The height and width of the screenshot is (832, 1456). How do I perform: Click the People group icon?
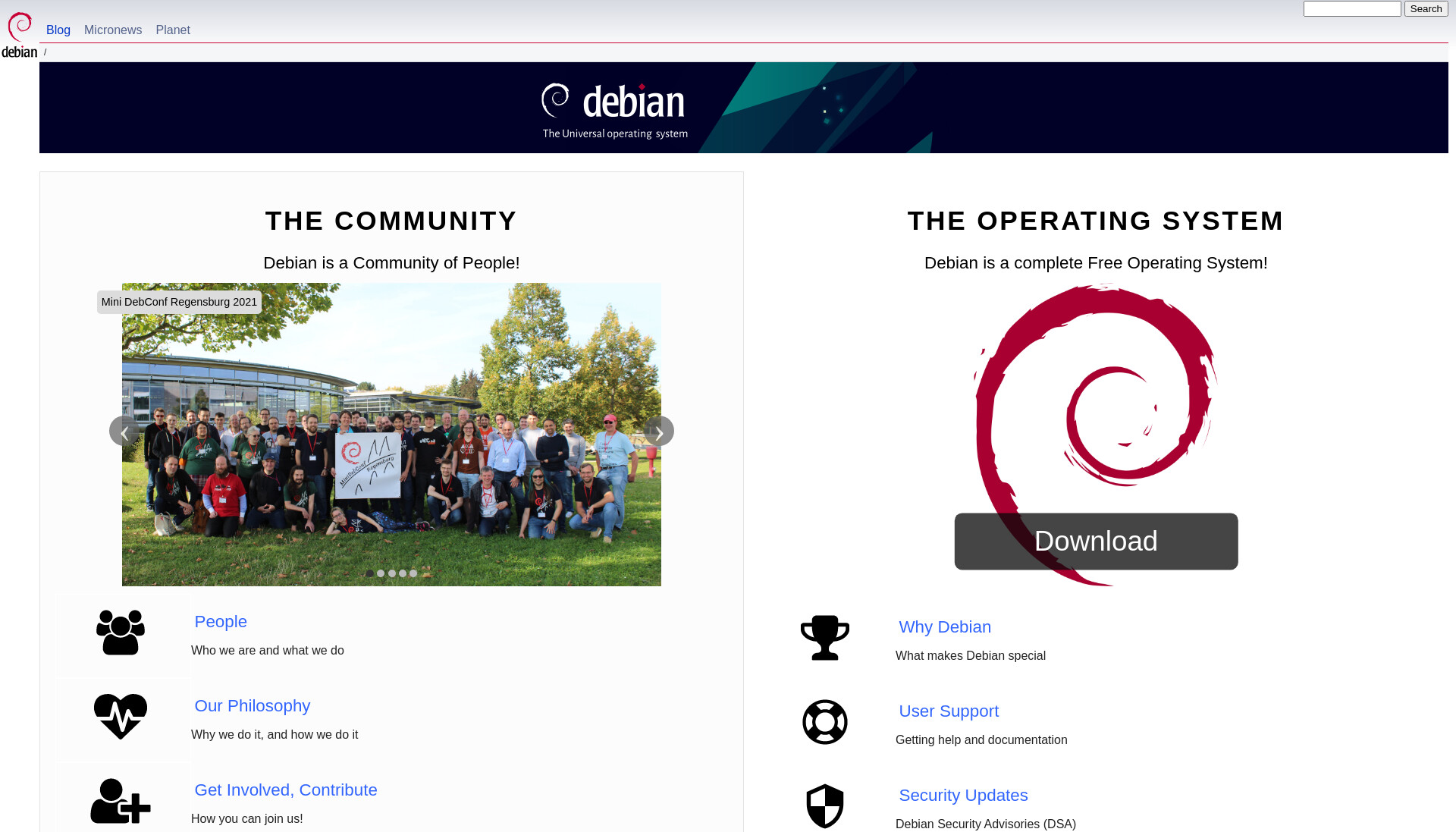[121, 633]
